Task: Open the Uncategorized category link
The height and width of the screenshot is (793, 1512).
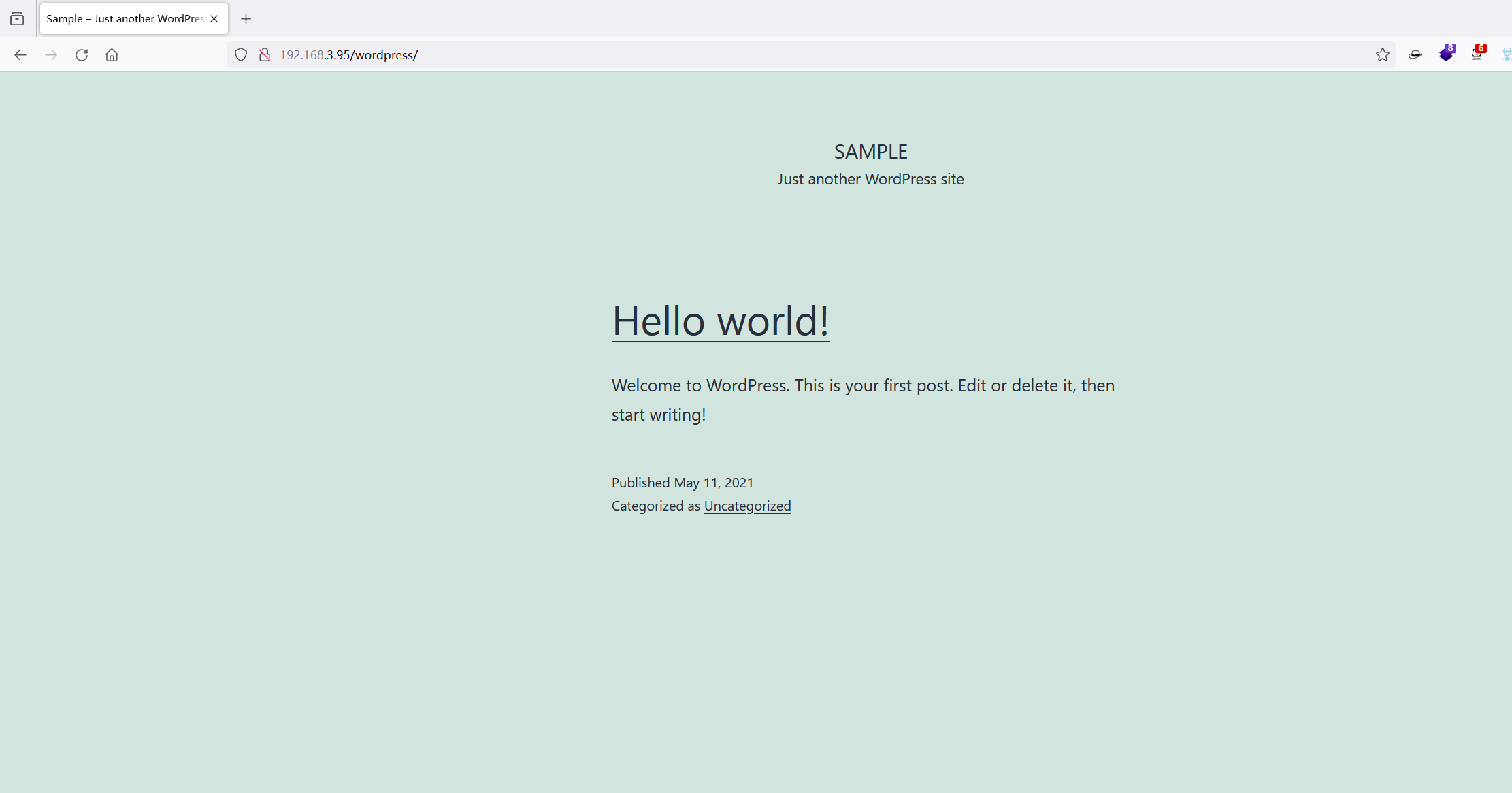Action: pos(747,506)
